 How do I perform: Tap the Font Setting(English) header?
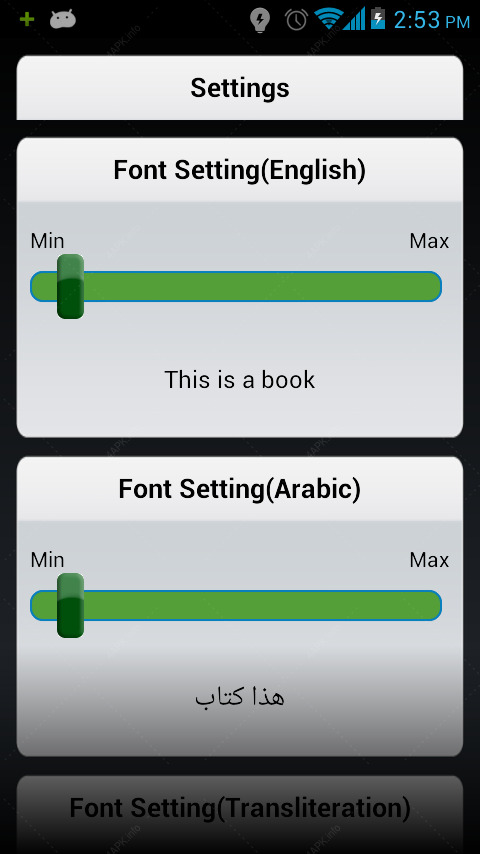point(240,170)
